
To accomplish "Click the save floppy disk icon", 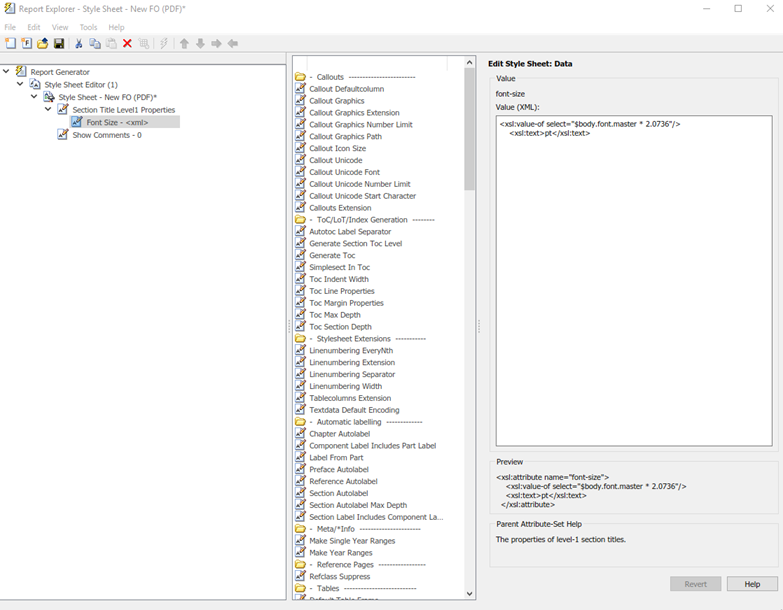I will pyautogui.click(x=59, y=44).
